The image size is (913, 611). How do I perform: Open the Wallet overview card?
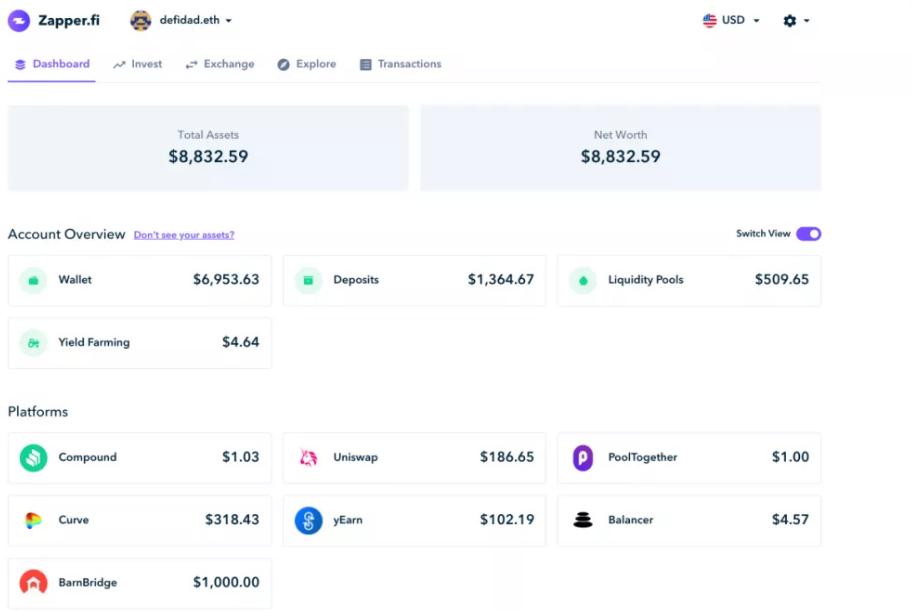[x=139, y=280]
